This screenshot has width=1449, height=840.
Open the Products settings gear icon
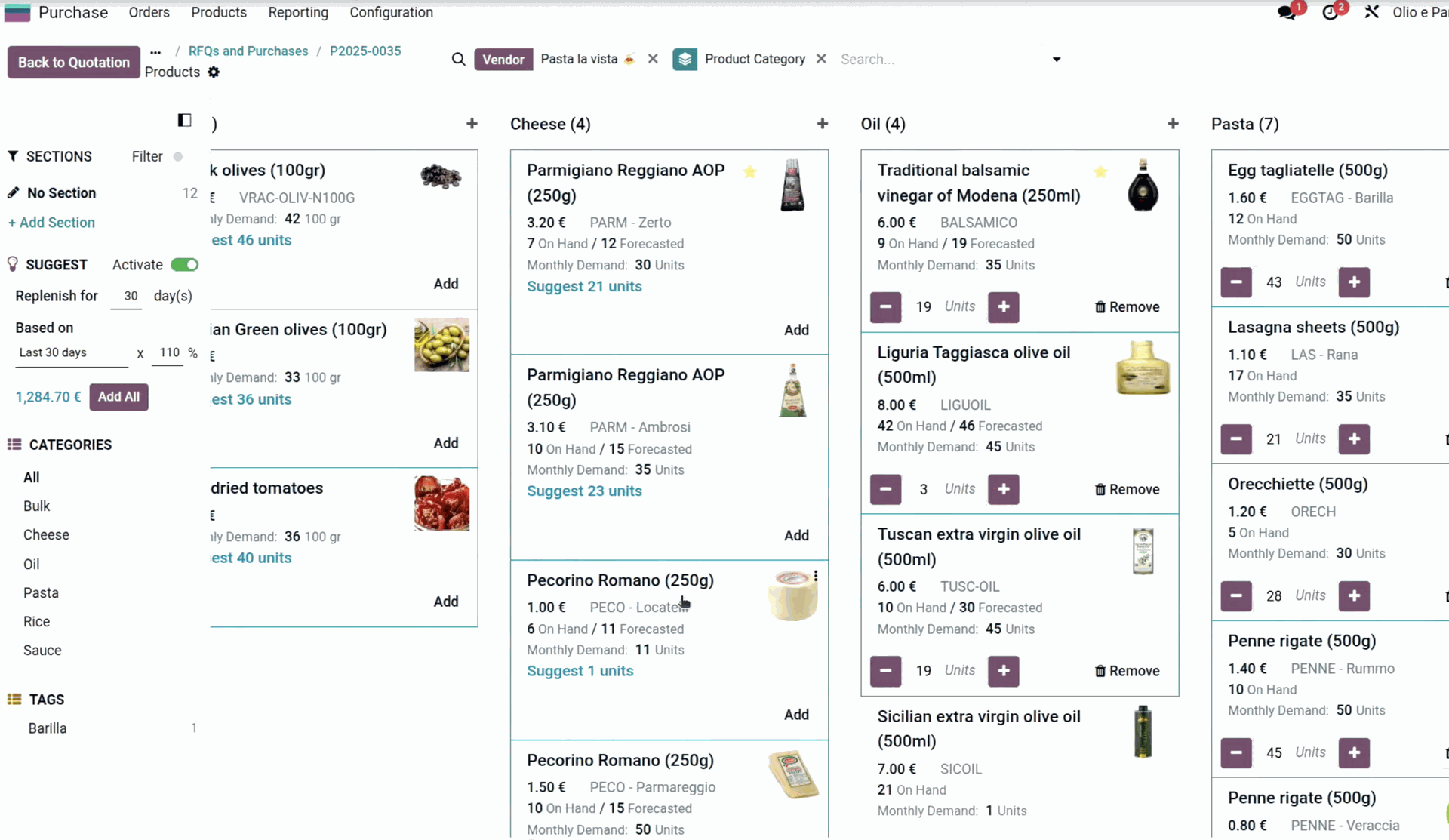click(214, 72)
